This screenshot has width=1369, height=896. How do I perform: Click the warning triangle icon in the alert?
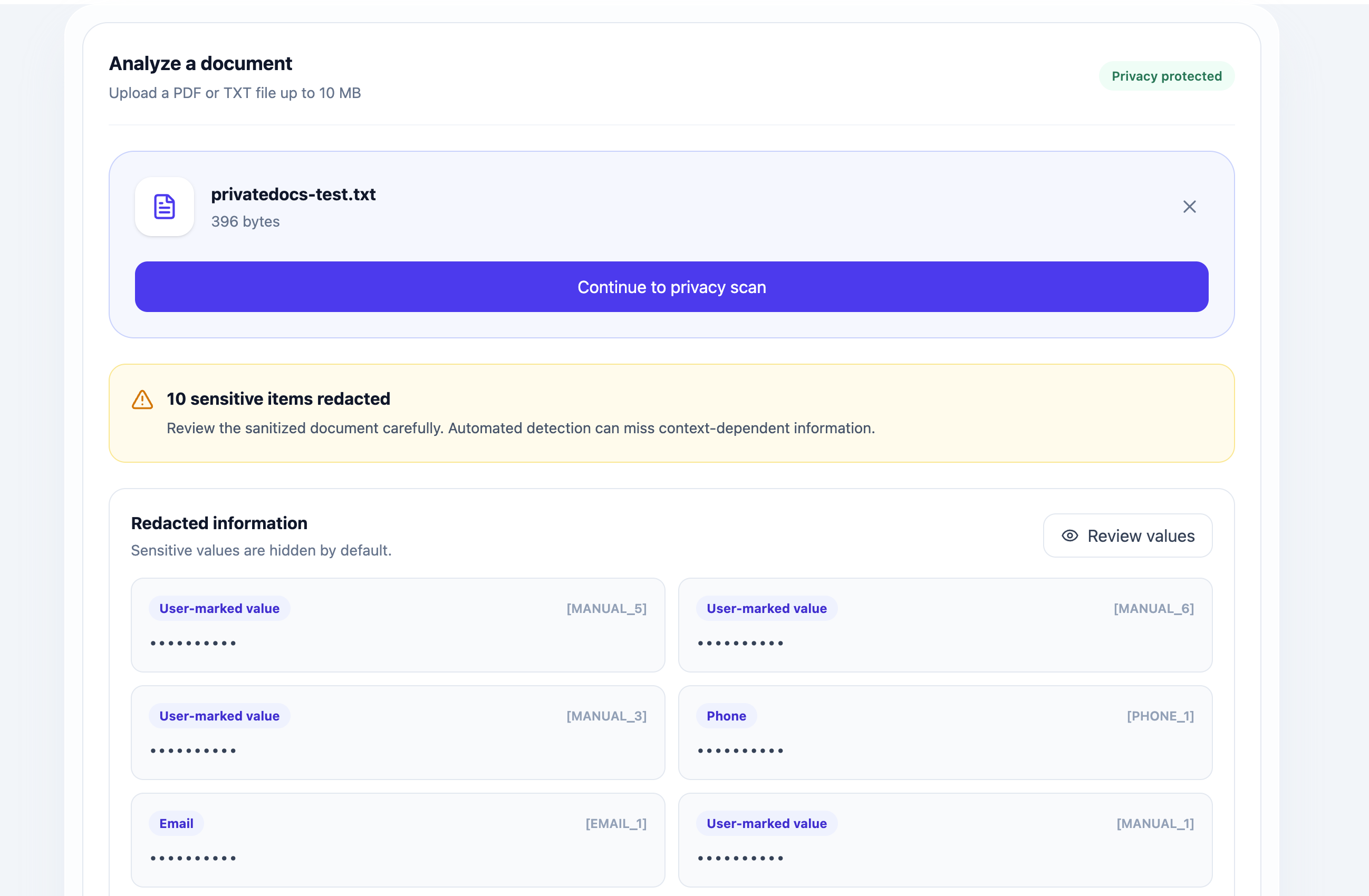142,400
